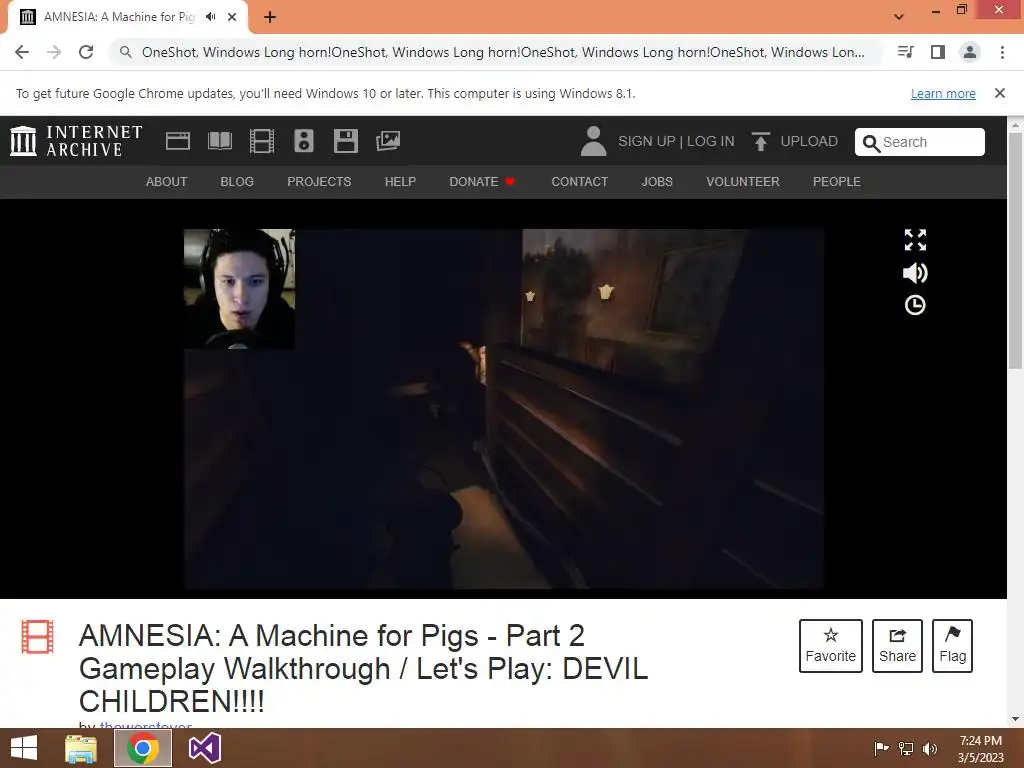
Task: Open a new browser tab
Action: (270, 17)
